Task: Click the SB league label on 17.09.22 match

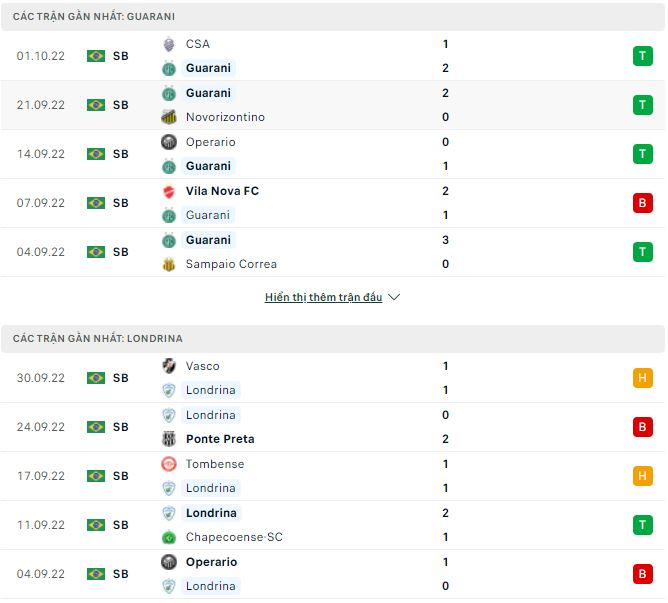Action: point(120,476)
